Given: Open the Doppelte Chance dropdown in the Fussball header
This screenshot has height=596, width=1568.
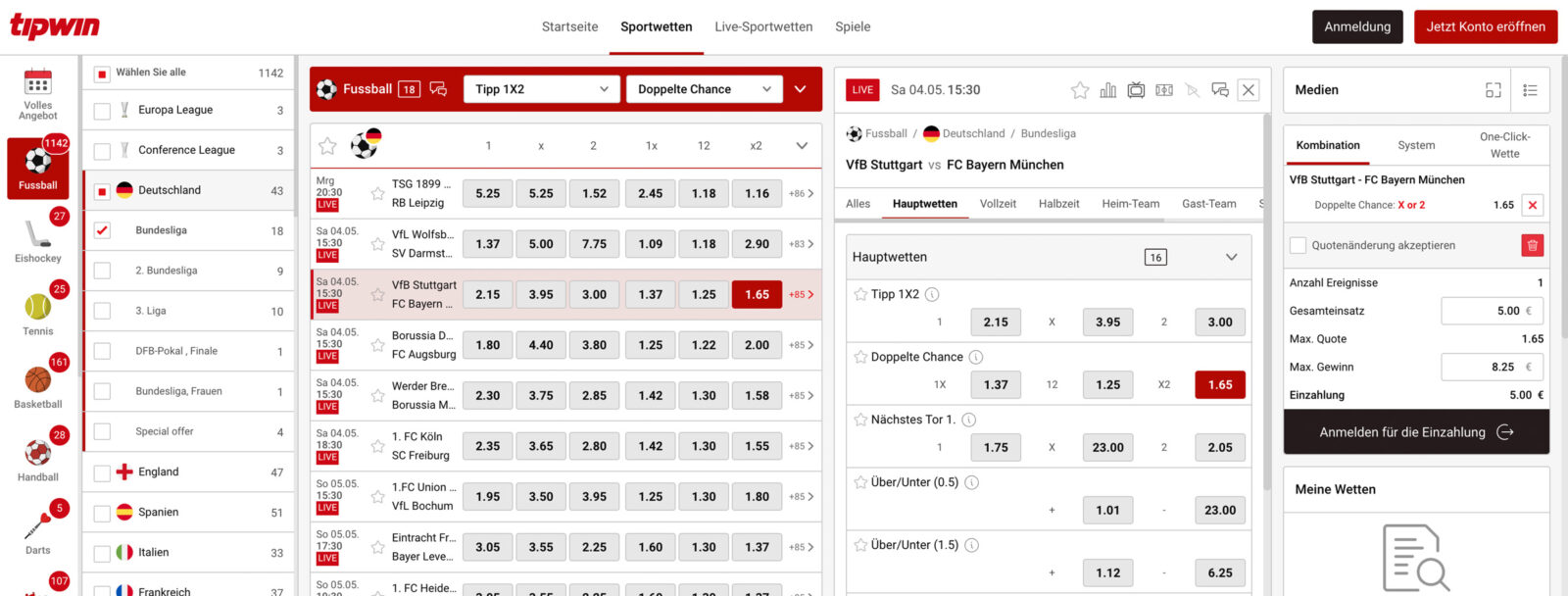Looking at the screenshot, I should (x=704, y=89).
